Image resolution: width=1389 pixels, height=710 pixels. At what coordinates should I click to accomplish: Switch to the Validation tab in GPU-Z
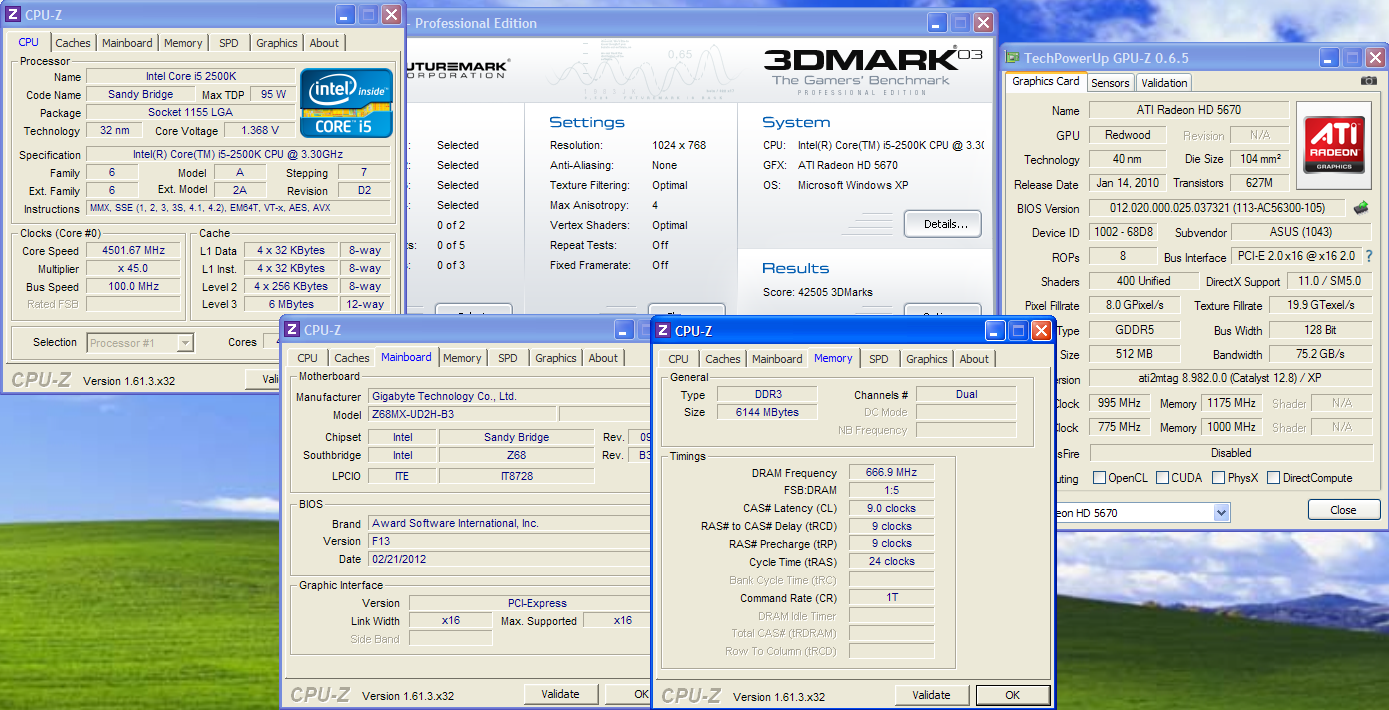[1164, 83]
